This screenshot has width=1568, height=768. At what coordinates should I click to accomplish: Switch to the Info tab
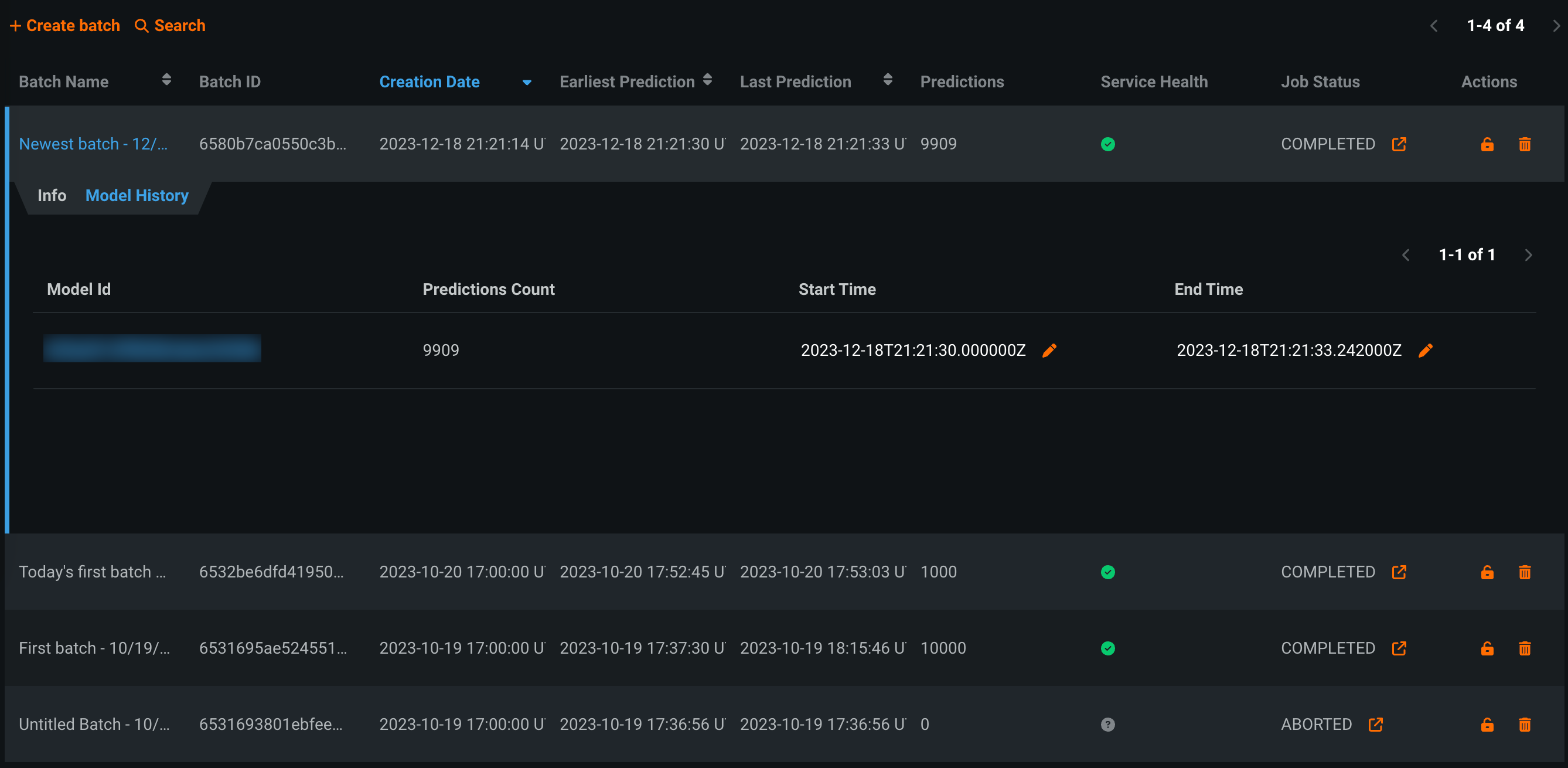52,195
